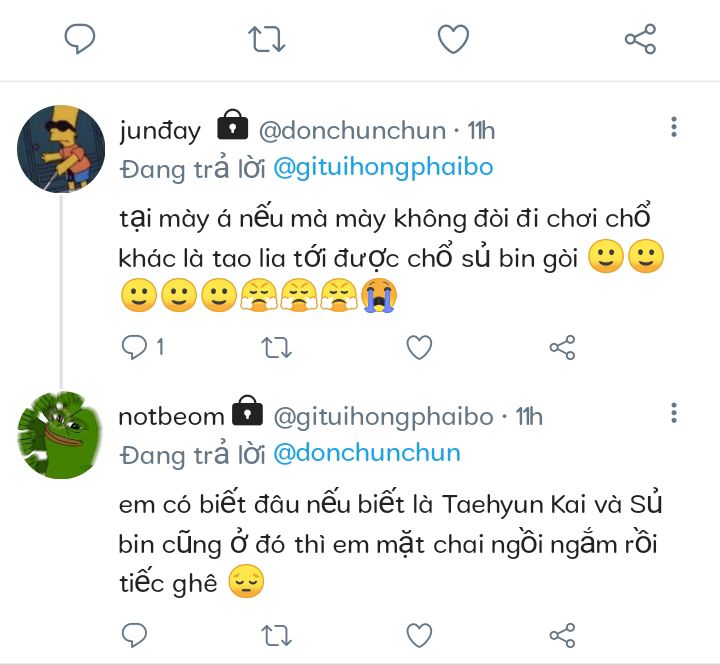Image resolution: width=720 pixels, height=665 pixels.
Task: Retweet notbeom's reply
Action: coord(277,634)
